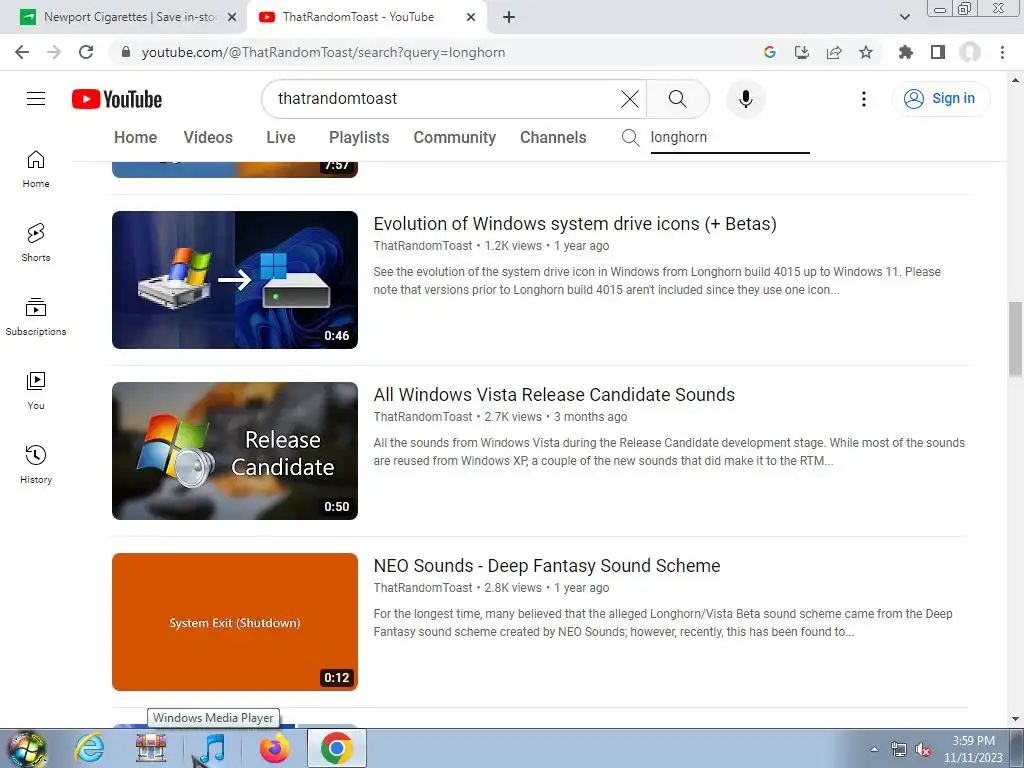Click the scrollbar up arrow
This screenshot has width=1024, height=768.
point(1015,80)
